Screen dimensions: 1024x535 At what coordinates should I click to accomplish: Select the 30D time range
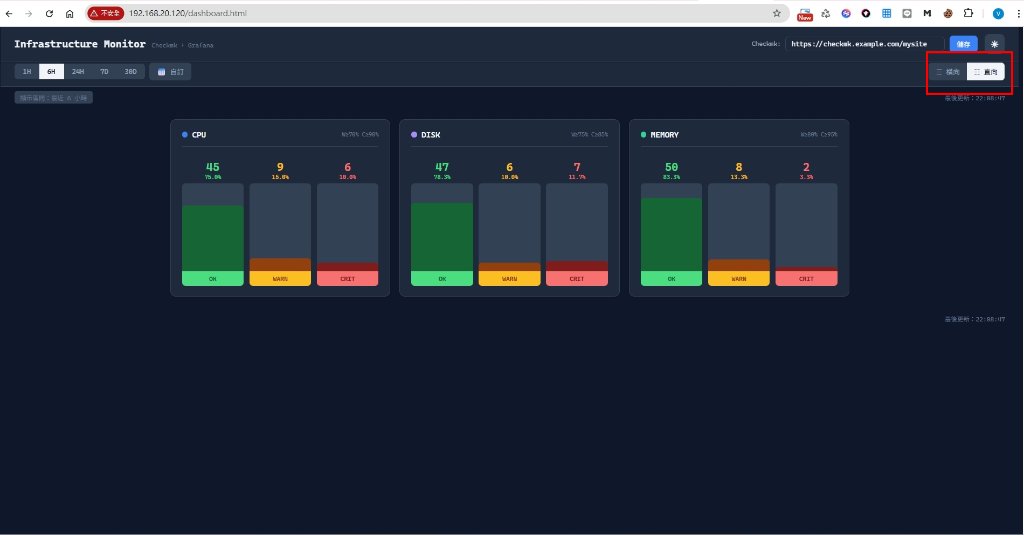[131, 72]
